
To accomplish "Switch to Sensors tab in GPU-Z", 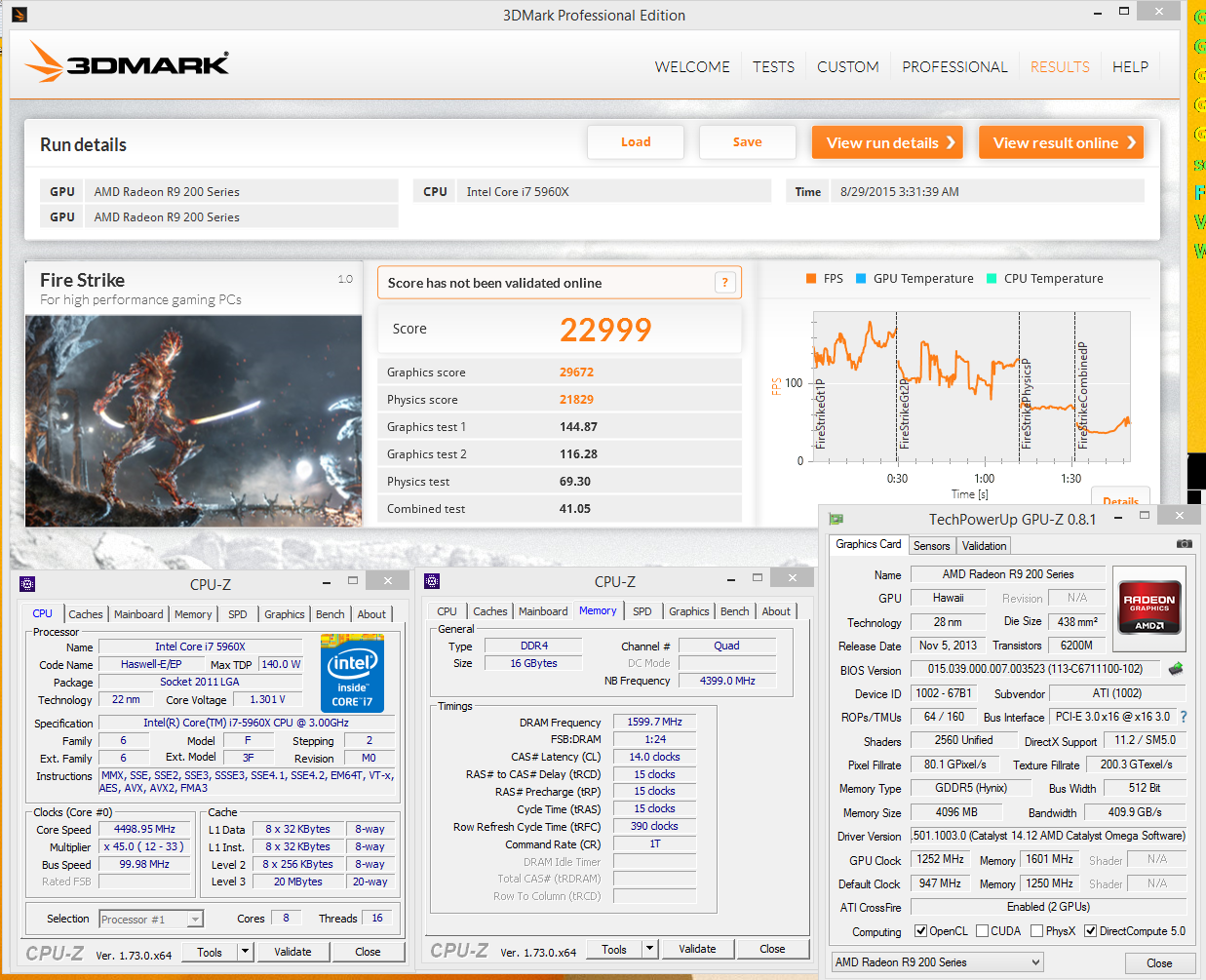I will pyautogui.click(x=931, y=546).
